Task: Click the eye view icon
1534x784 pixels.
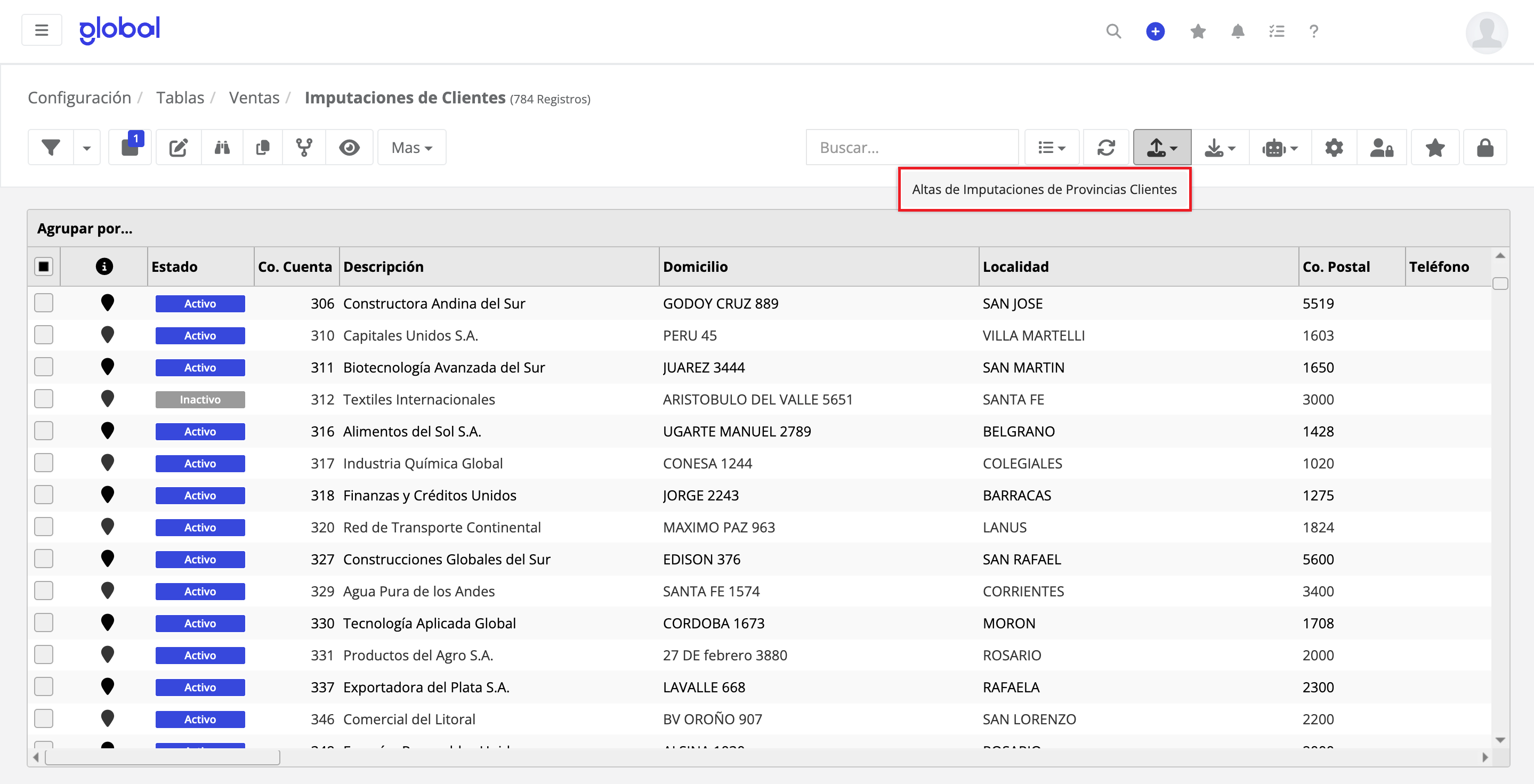Action: (x=349, y=147)
